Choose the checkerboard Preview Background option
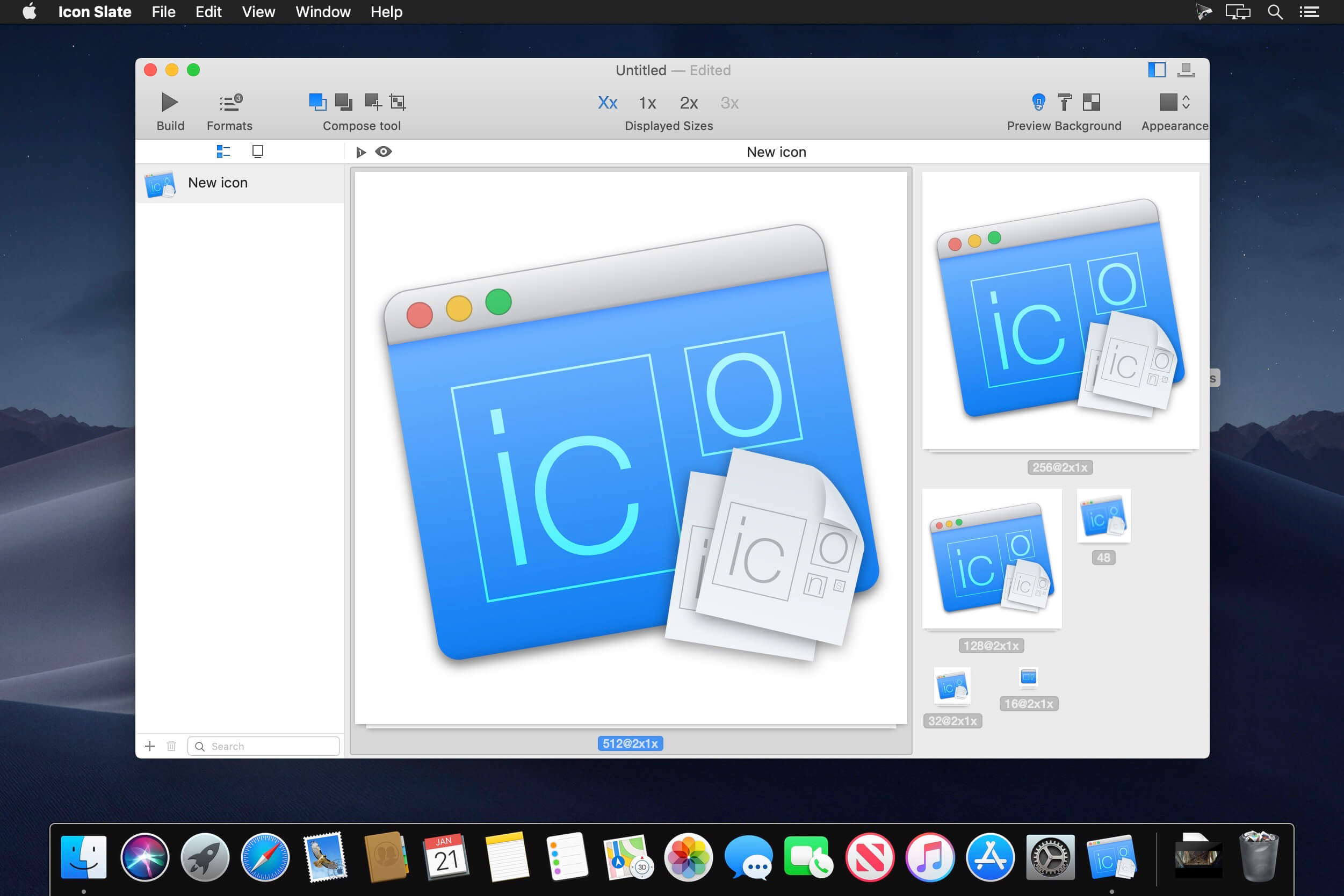 click(x=1092, y=102)
